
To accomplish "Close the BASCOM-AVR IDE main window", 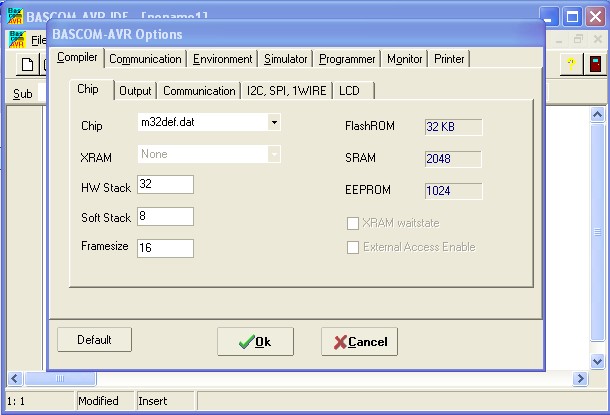I will pos(596,17).
